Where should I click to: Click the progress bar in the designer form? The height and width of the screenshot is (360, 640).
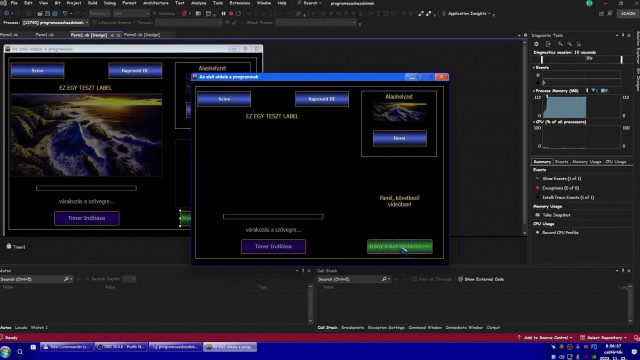87,188
